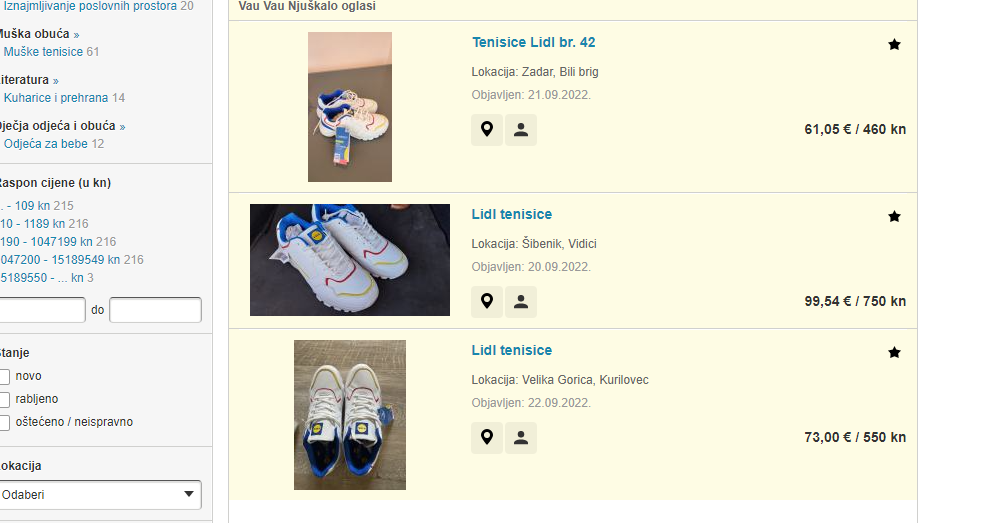Star the Velika Gorica Lidl tenisice listing
999x523 pixels.
coord(894,352)
